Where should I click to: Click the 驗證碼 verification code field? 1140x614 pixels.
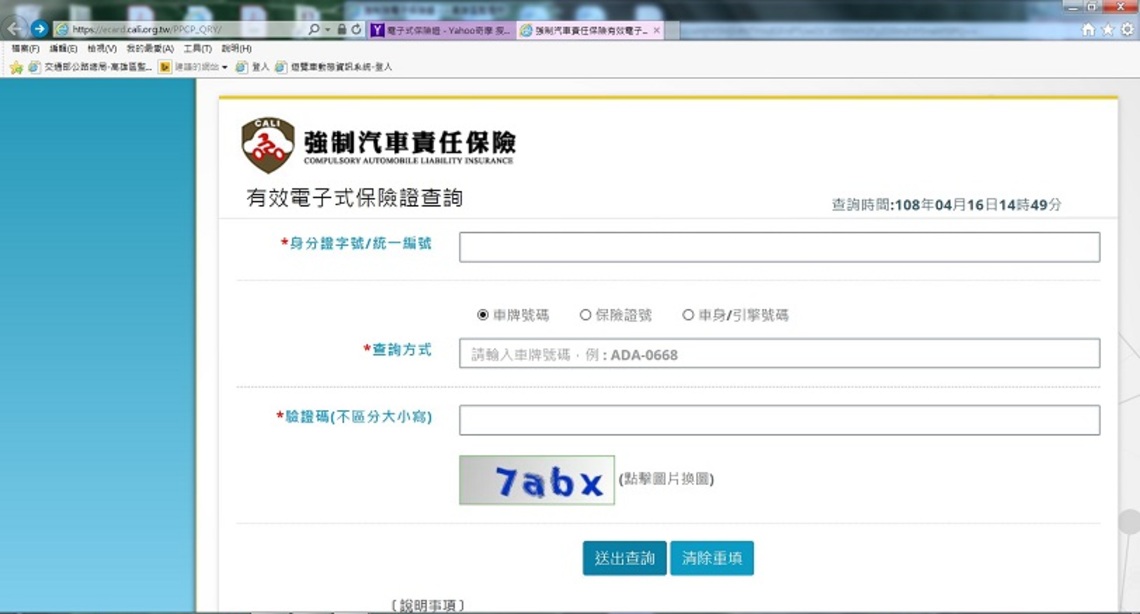click(x=779, y=420)
